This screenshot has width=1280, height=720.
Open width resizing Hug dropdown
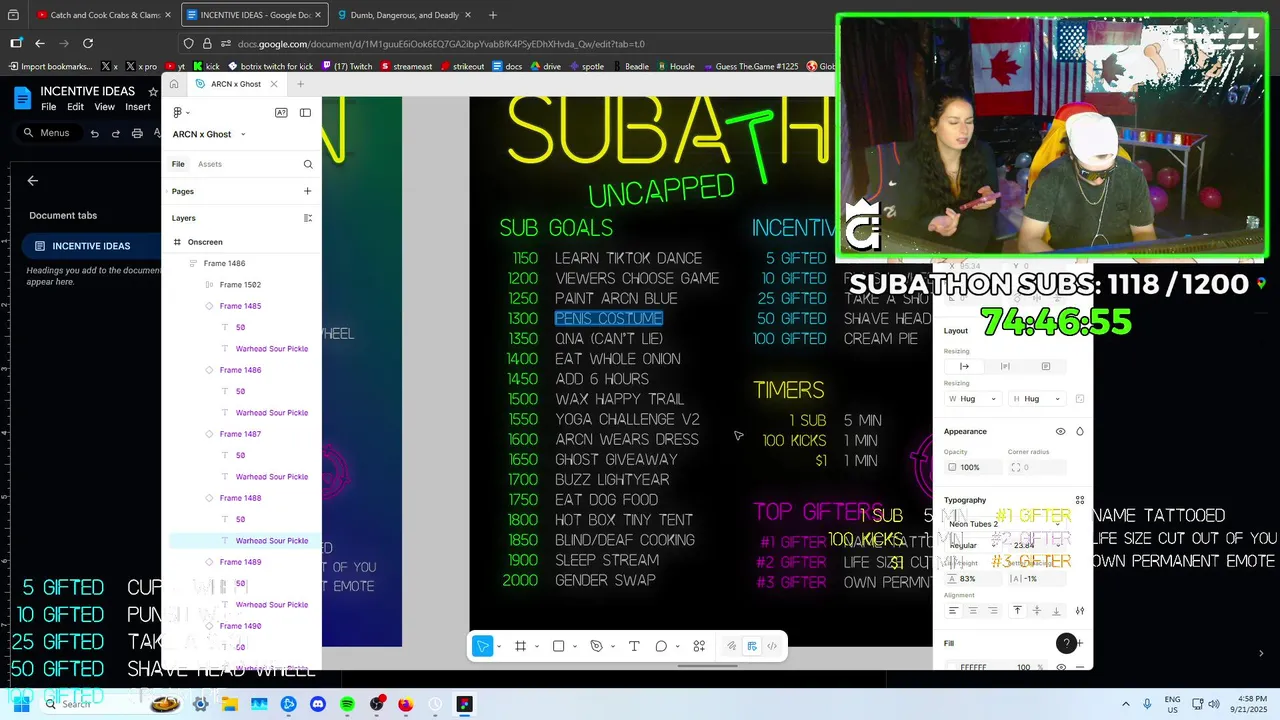pyautogui.click(x=973, y=399)
